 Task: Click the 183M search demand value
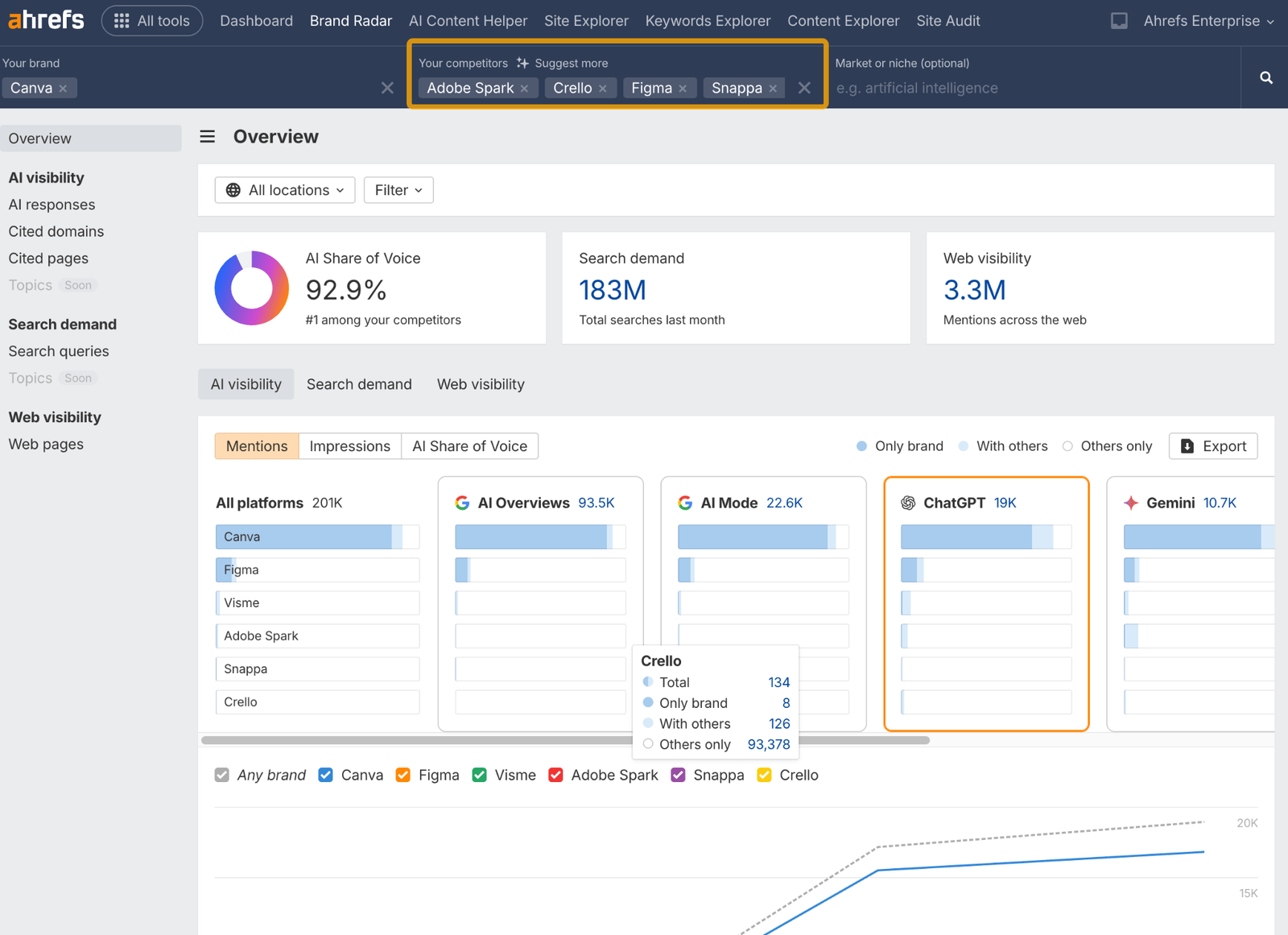[x=613, y=290]
